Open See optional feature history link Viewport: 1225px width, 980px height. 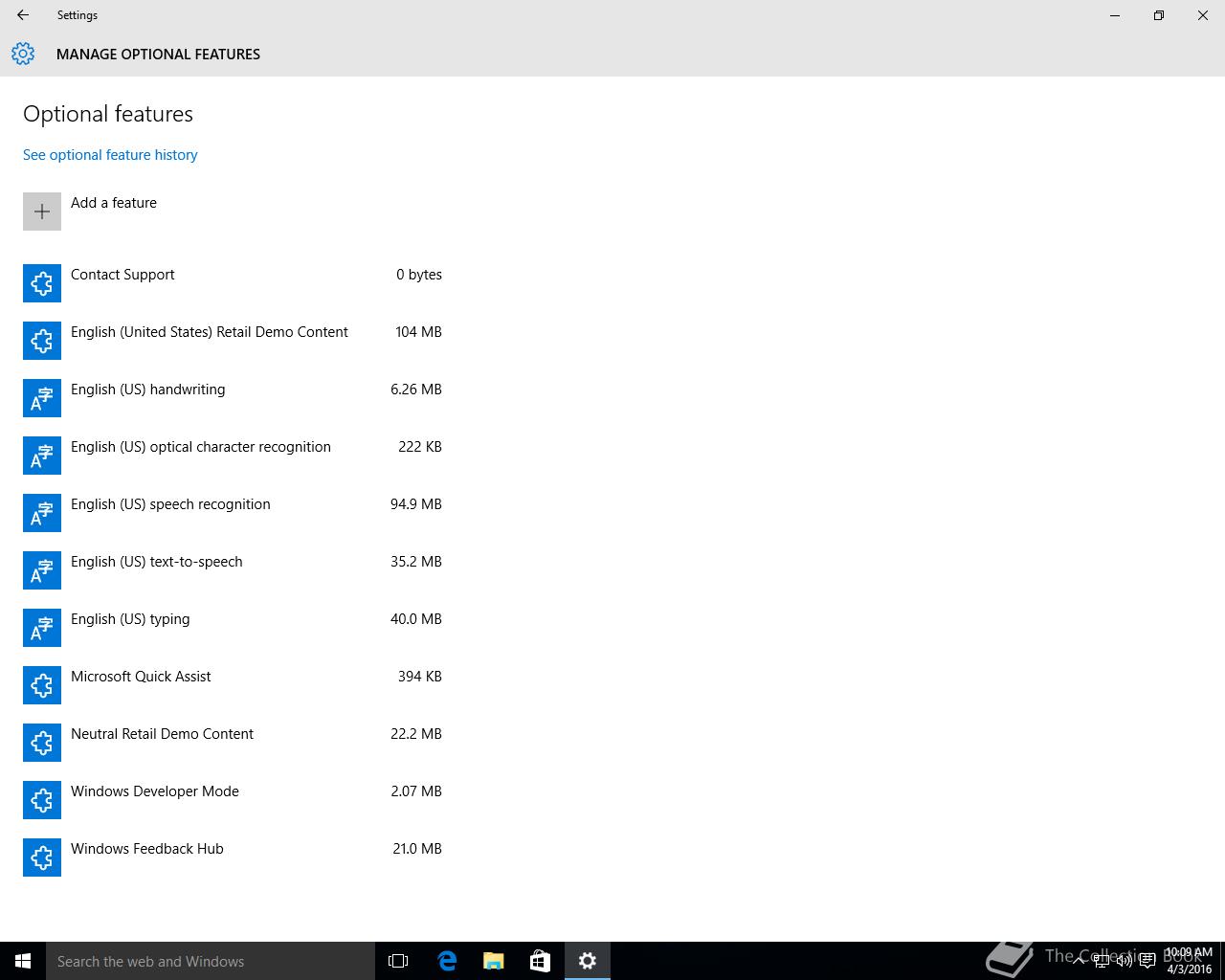coord(110,155)
